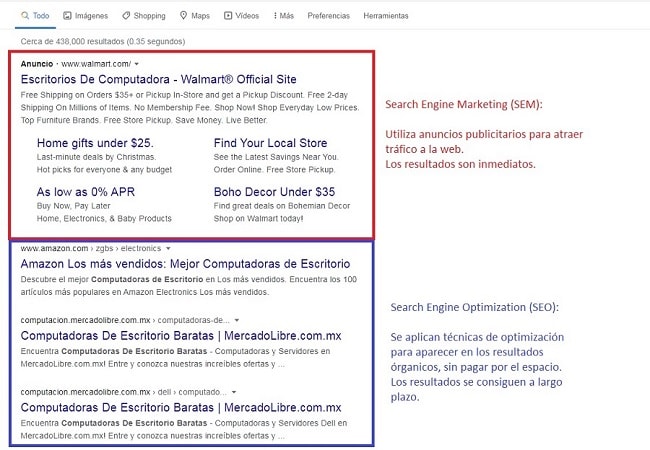Expand the Más menu
The width and height of the screenshot is (650, 450).
(284, 16)
